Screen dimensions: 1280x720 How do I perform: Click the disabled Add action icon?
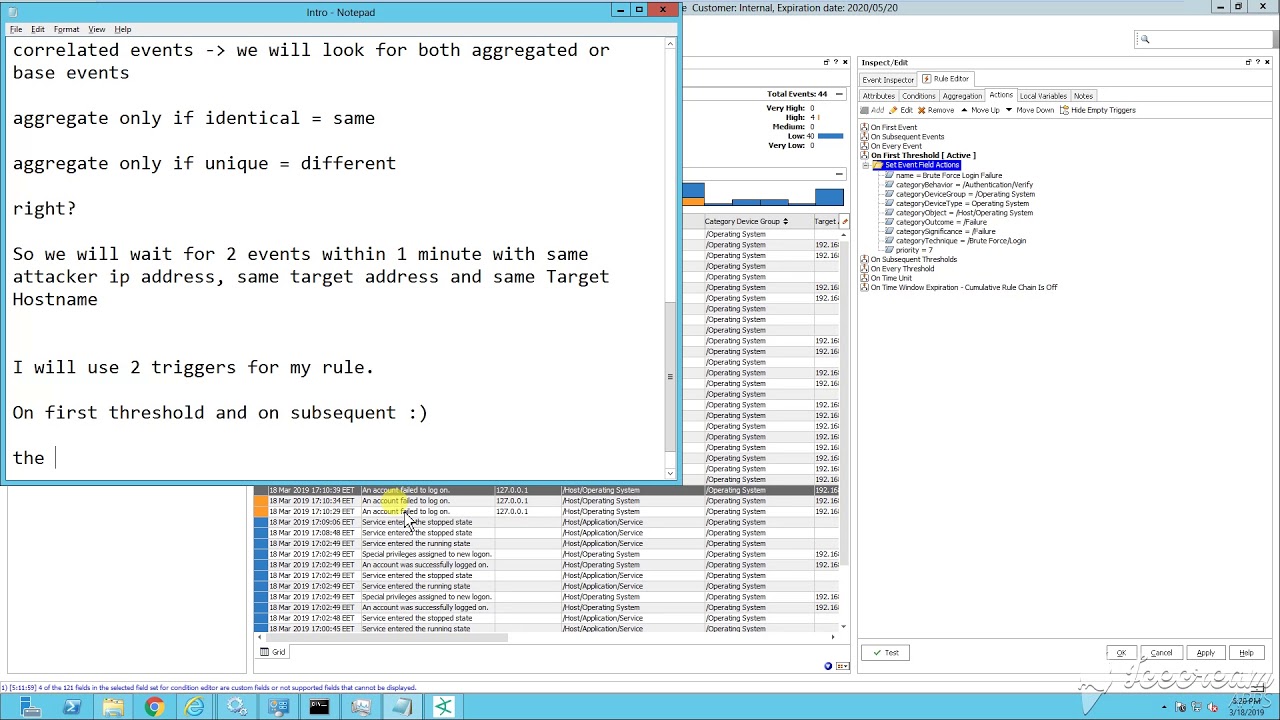[x=866, y=110]
